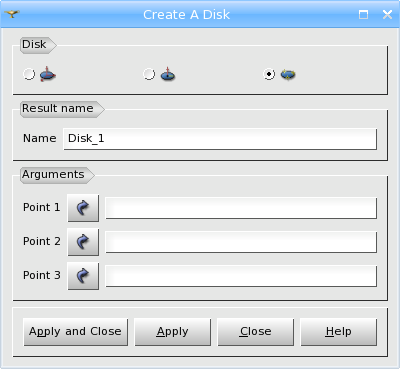This screenshot has width=400, height=369.
Task: Focus the Point 1 text field
Action: pyautogui.click(x=241, y=208)
